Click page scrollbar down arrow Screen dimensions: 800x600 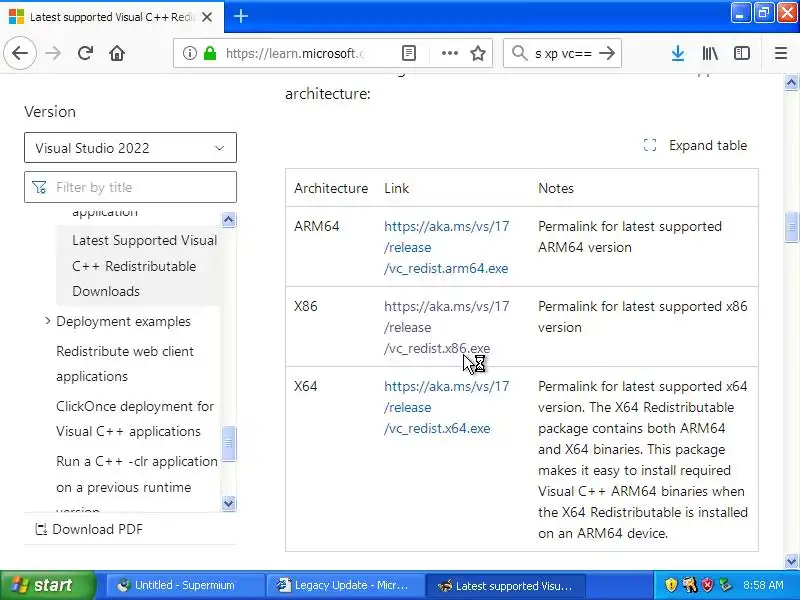[791, 561]
